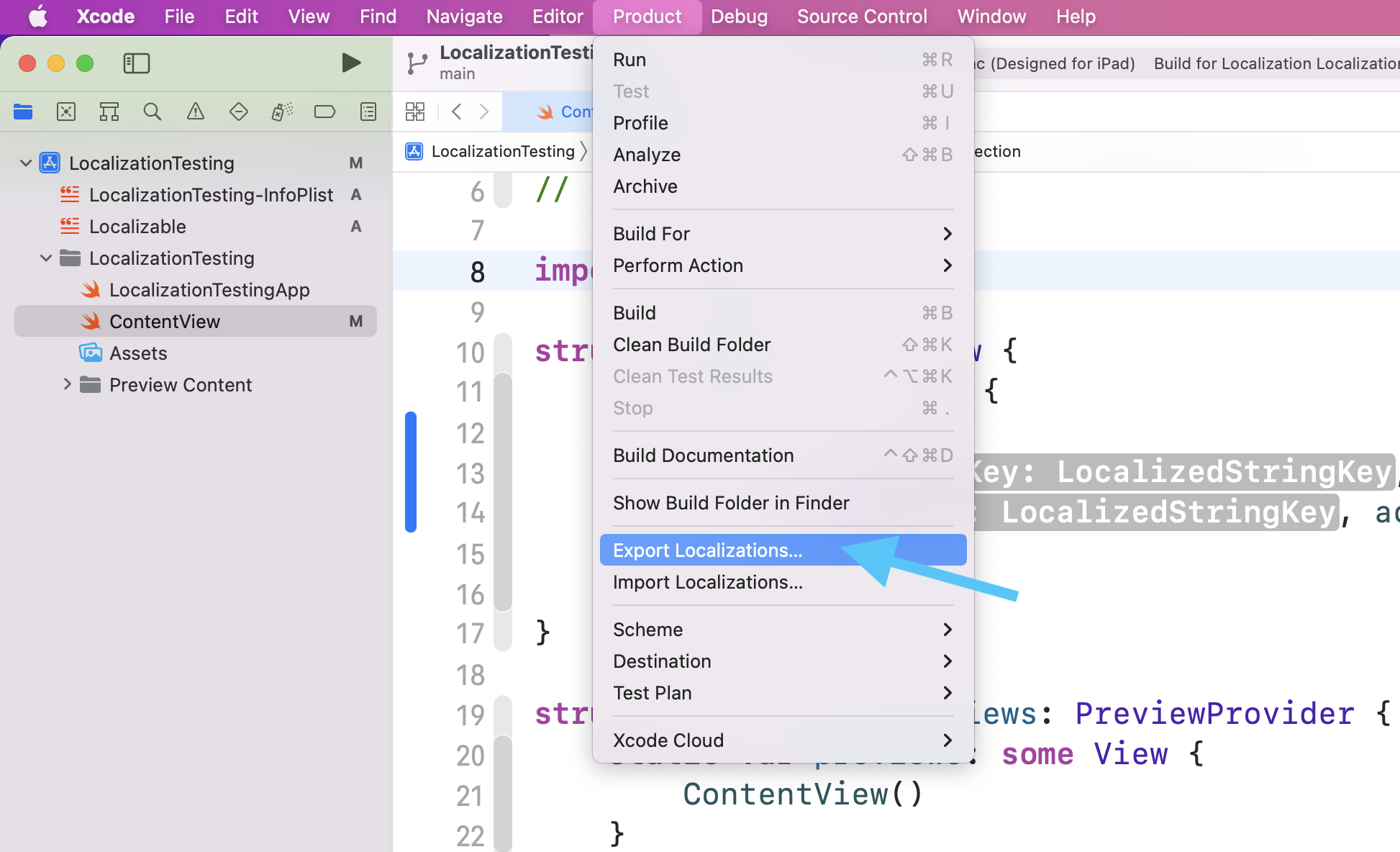Open the Scheme submenu

(783, 630)
